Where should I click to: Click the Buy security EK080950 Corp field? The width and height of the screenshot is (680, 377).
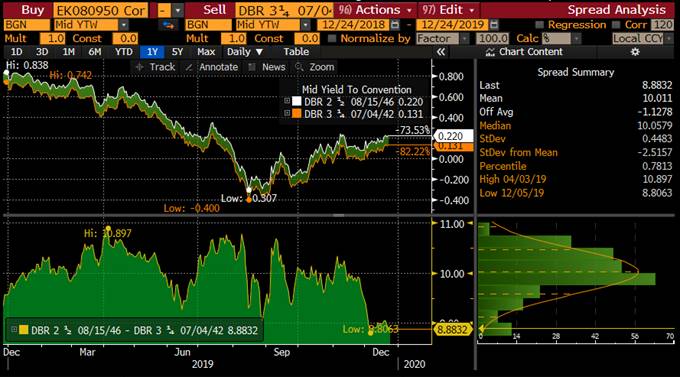[x=100, y=10]
